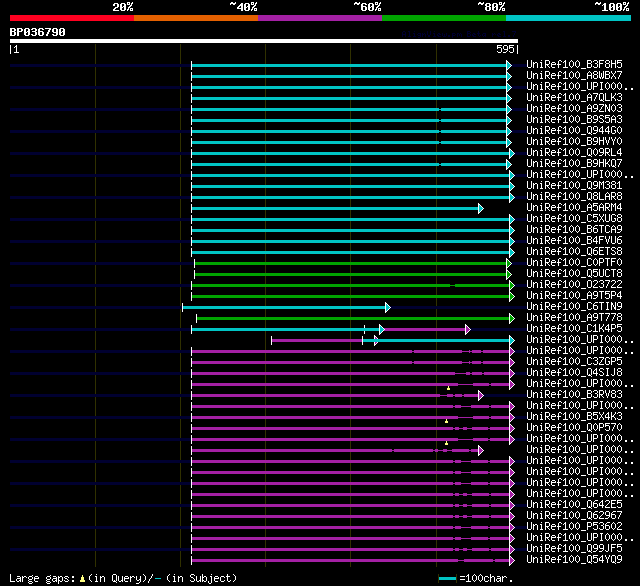Select the UniRef100_Q6ETS8 label

point(574,252)
